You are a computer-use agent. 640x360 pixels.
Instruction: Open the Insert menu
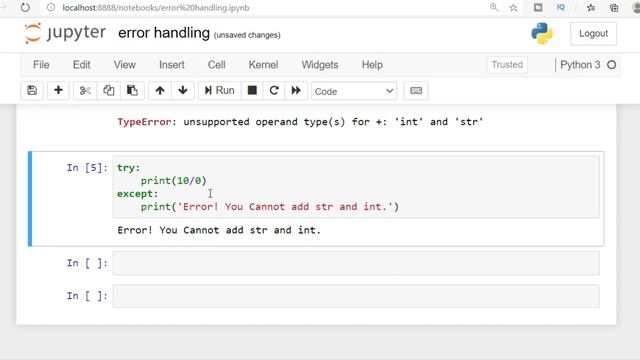click(x=172, y=65)
